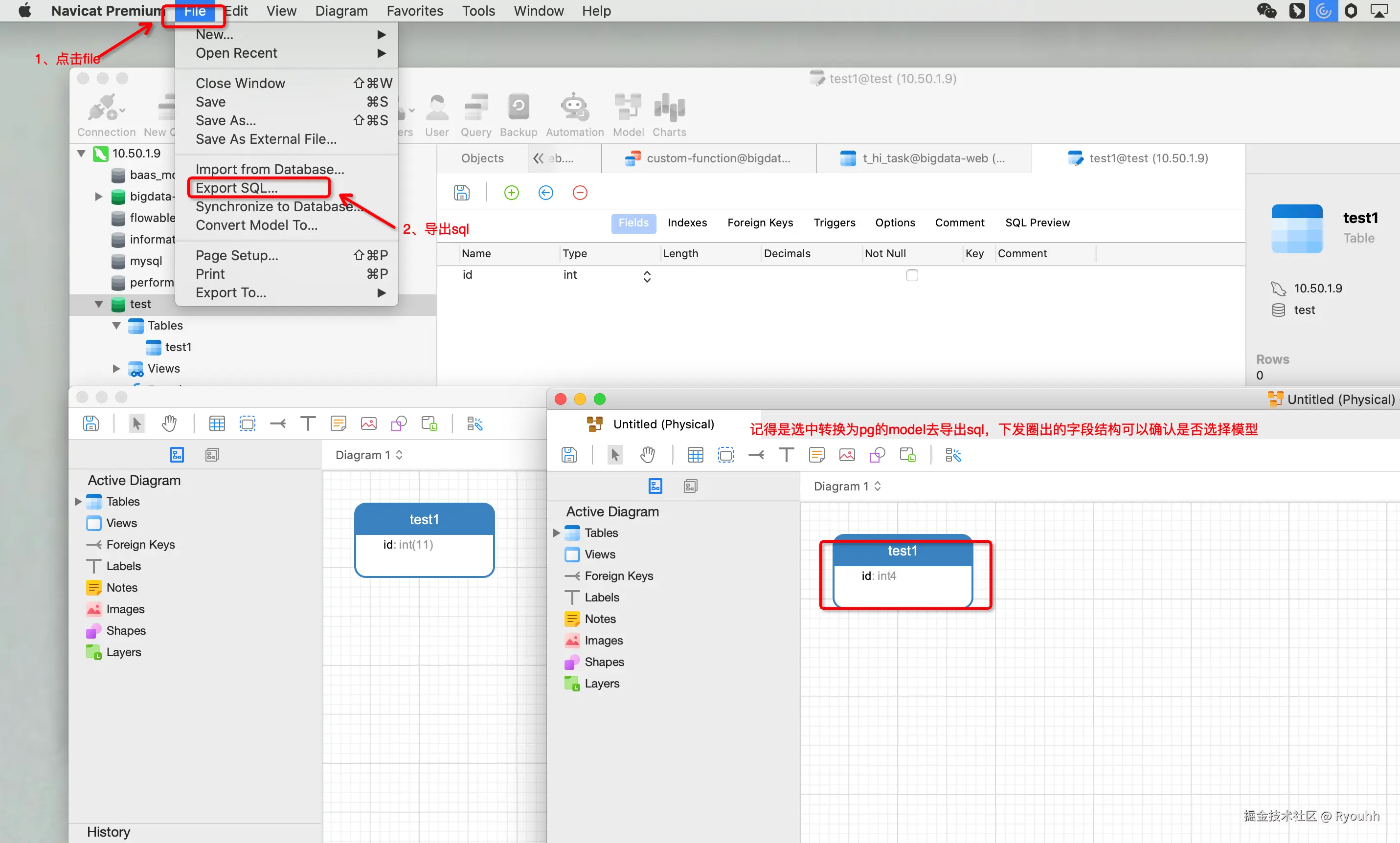The height and width of the screenshot is (843, 1400).
Task: Click the text label T tool in left model
Action: coord(307,424)
